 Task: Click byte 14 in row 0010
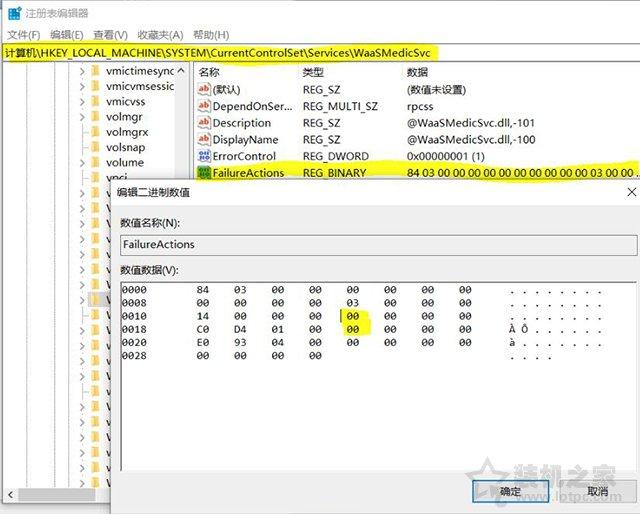tap(202, 316)
